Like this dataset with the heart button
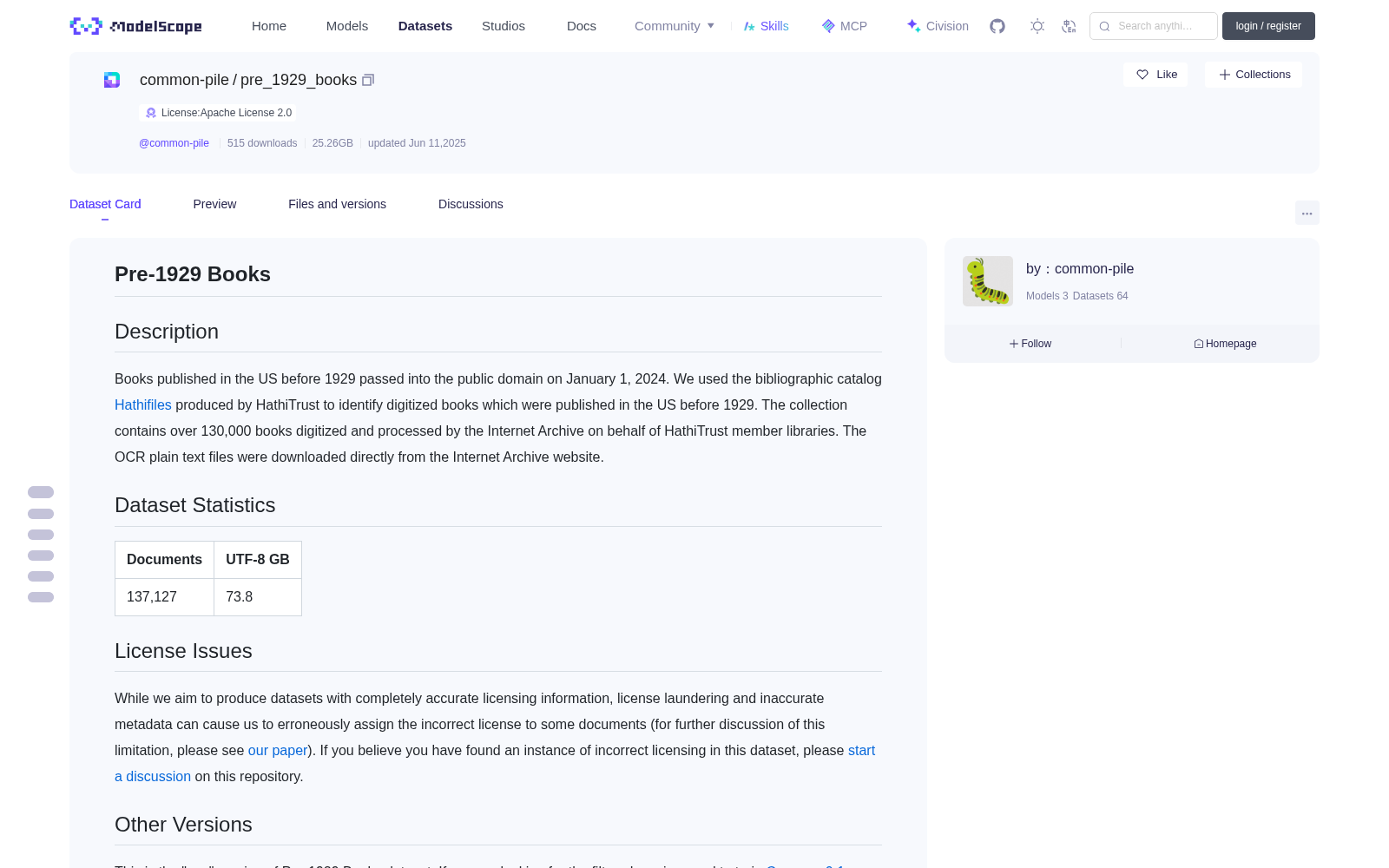1389x868 pixels. (x=1155, y=75)
